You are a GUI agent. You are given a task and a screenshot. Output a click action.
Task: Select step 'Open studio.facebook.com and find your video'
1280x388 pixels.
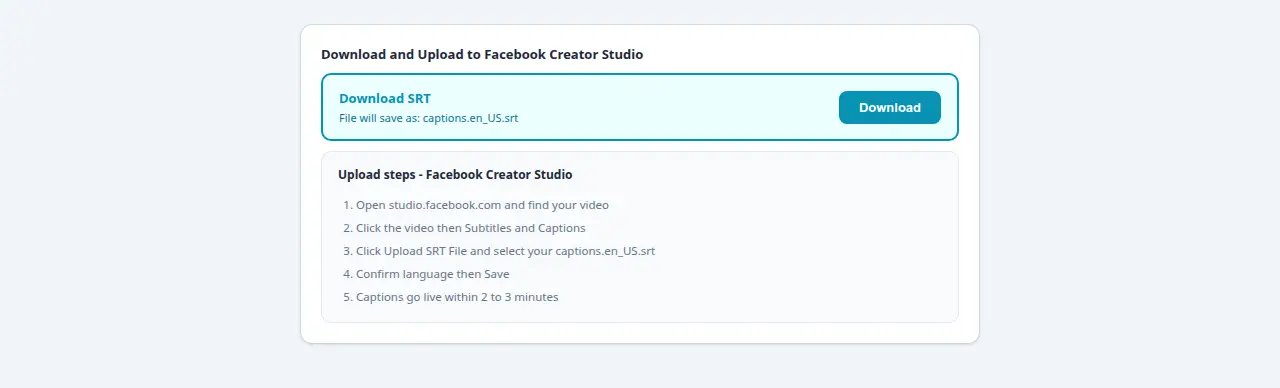[x=482, y=205]
